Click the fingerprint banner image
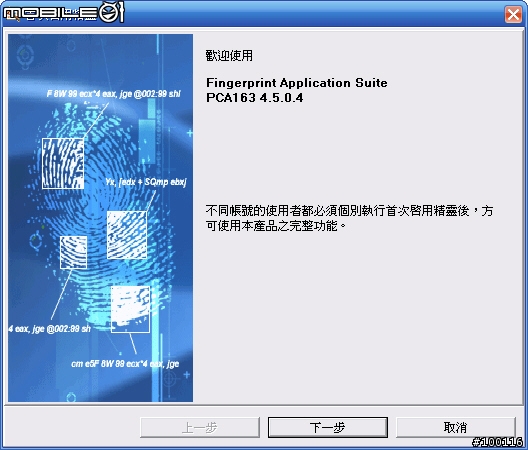The image size is (528, 450). pyautogui.click(x=100, y=218)
